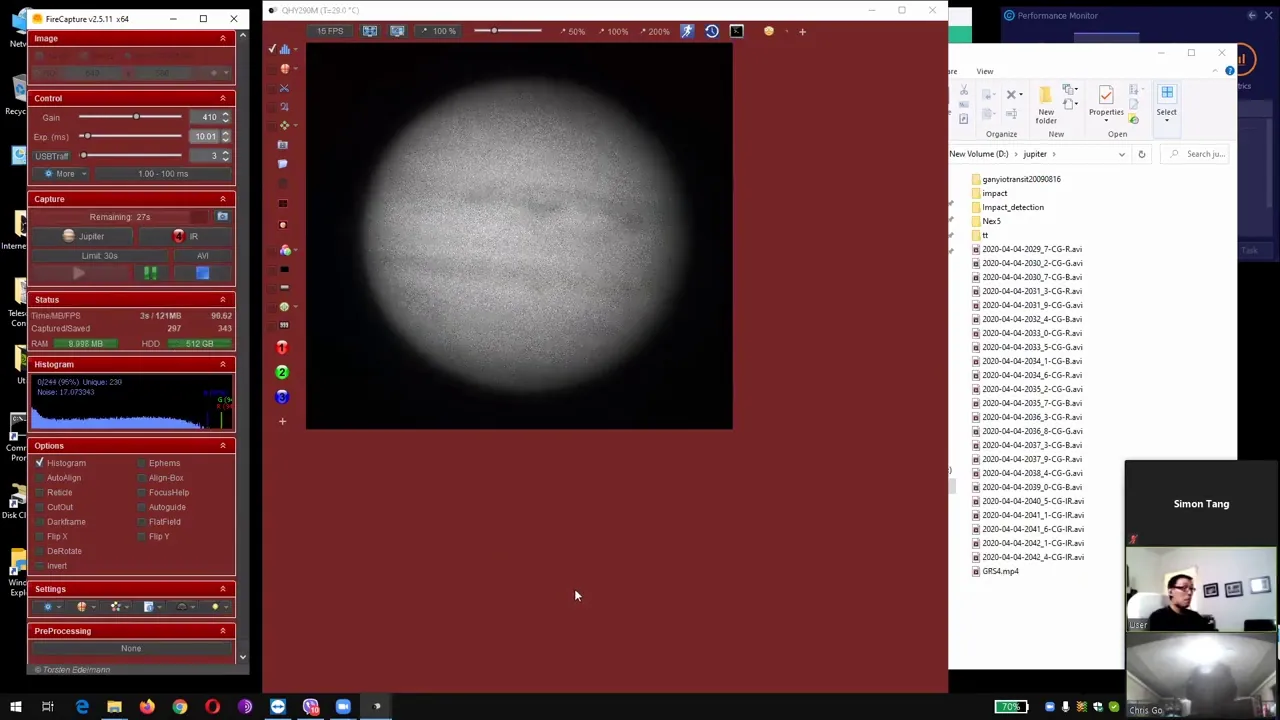Click the blue stop capture button
Image resolution: width=1280 pixels, height=720 pixels.
point(202,273)
